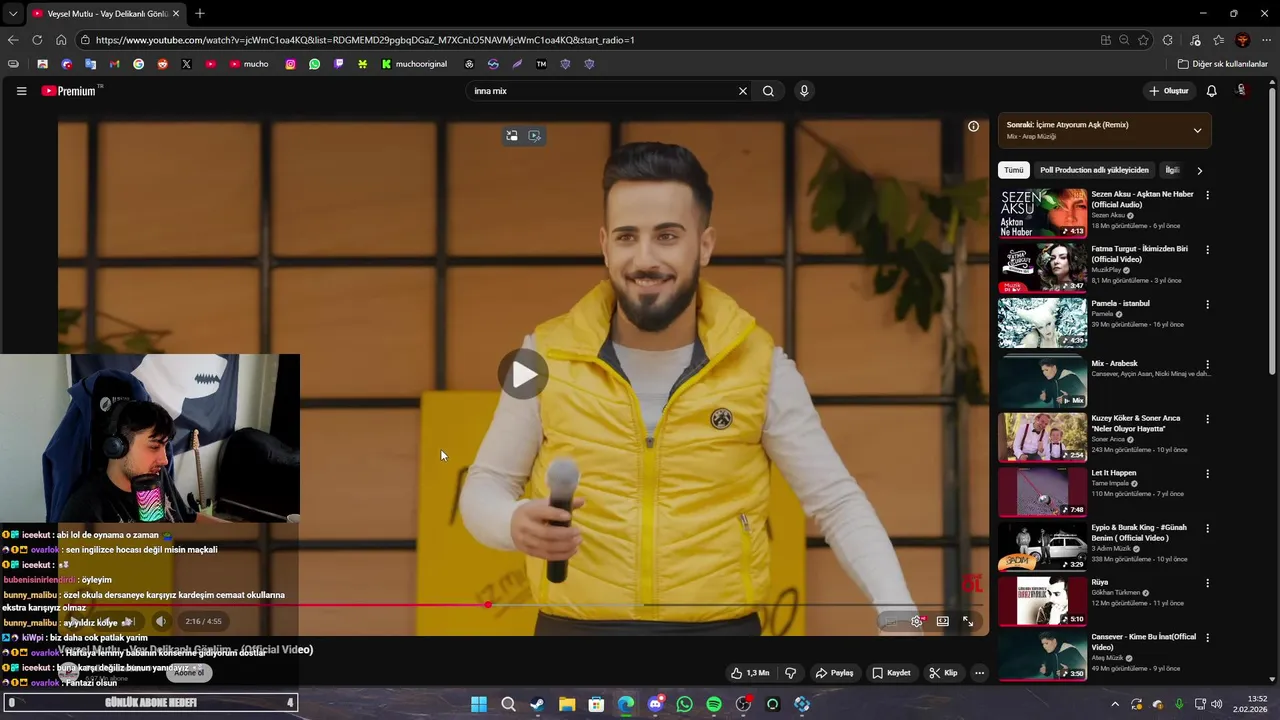
Task: Open a new browser tab
Action: [x=200, y=13]
